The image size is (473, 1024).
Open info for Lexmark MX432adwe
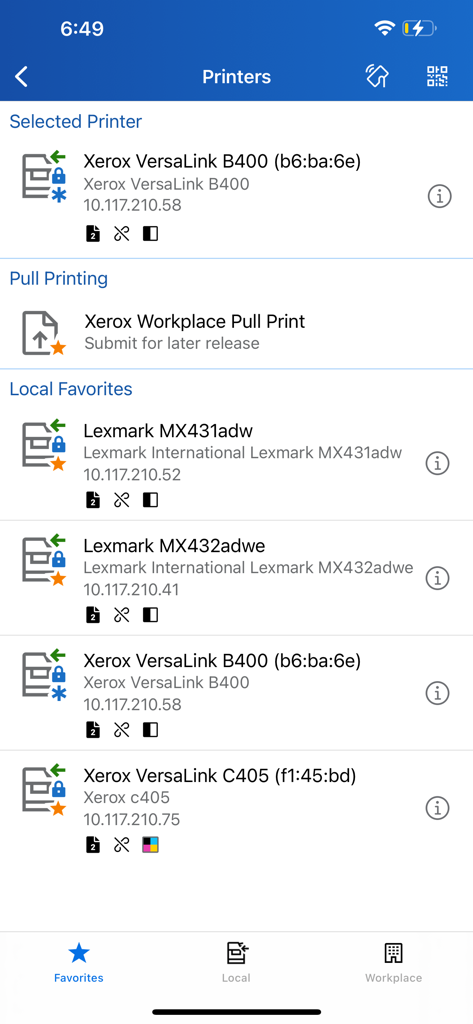tap(438, 578)
